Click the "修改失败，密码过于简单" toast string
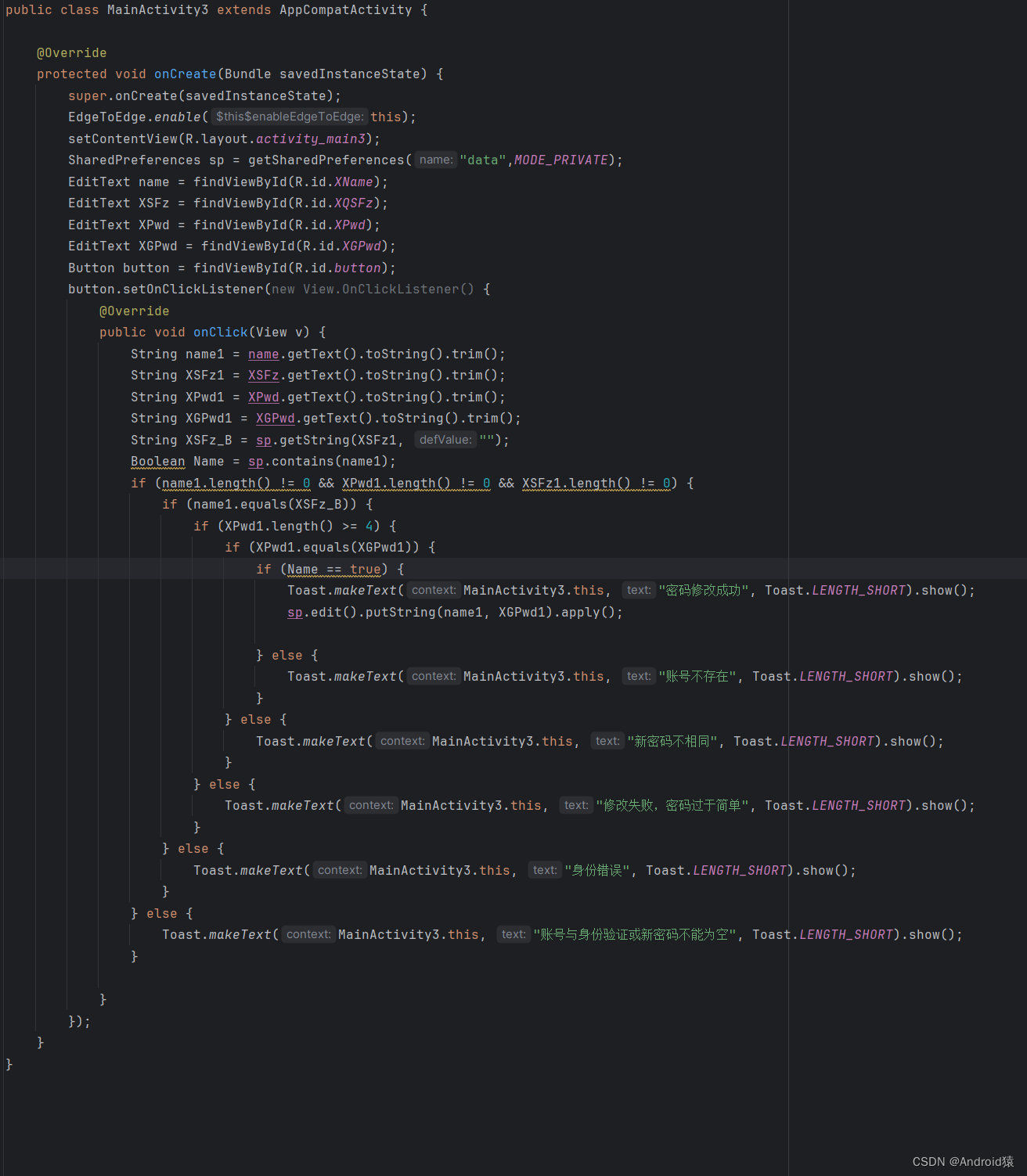Viewport: 1027px width, 1176px height. point(672,806)
